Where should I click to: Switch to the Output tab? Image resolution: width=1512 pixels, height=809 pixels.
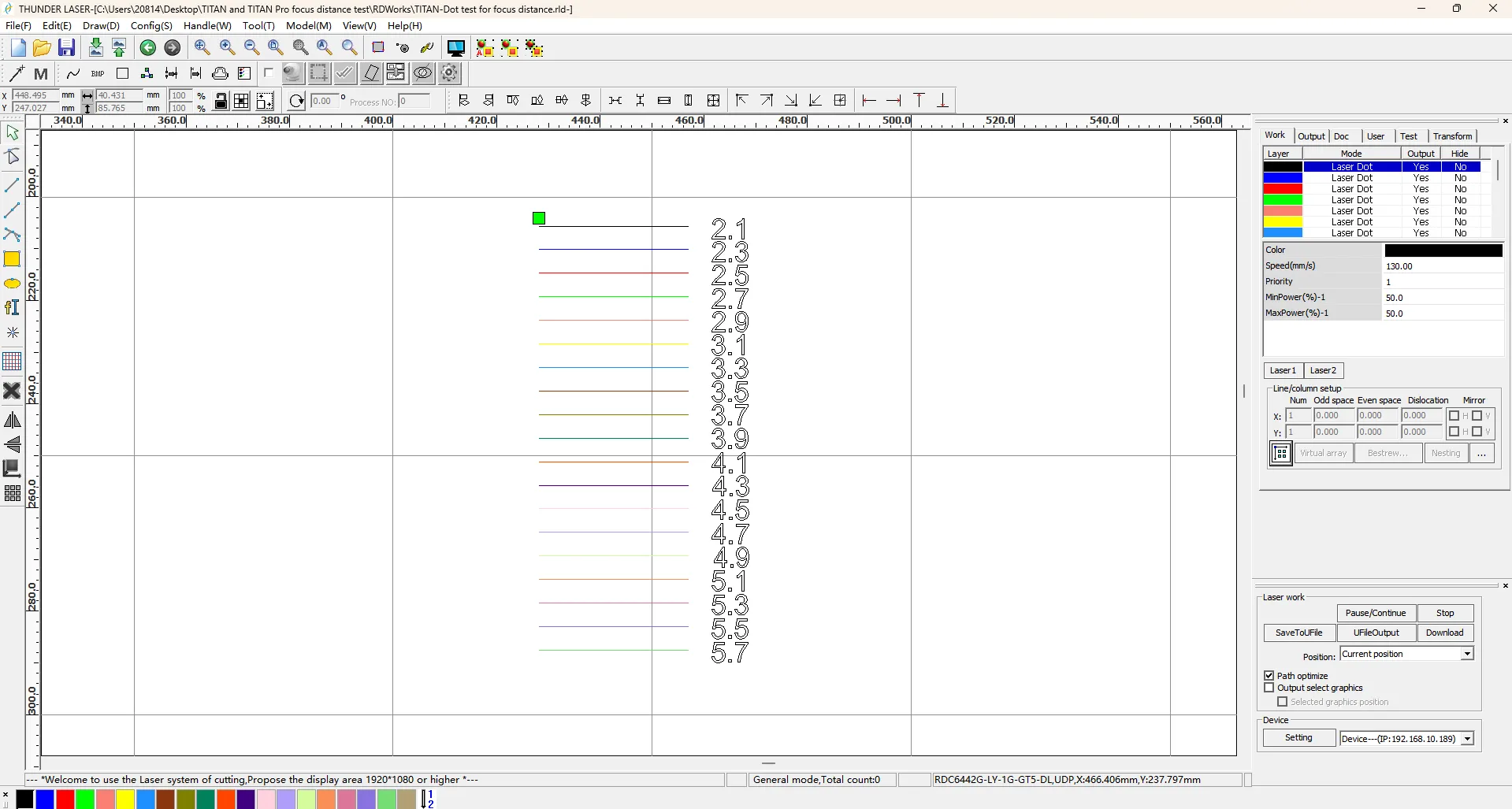(x=1311, y=136)
